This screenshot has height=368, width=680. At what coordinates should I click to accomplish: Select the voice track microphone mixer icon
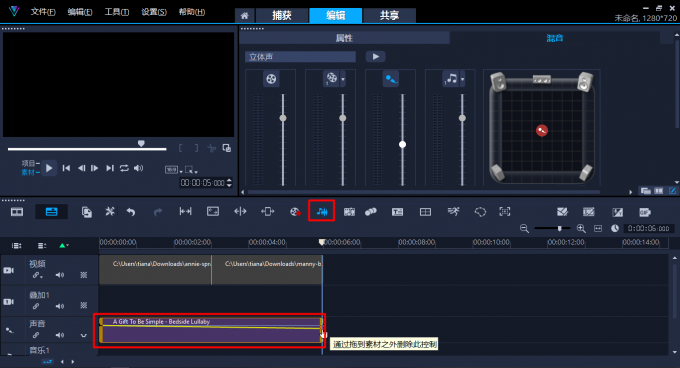coord(391,79)
